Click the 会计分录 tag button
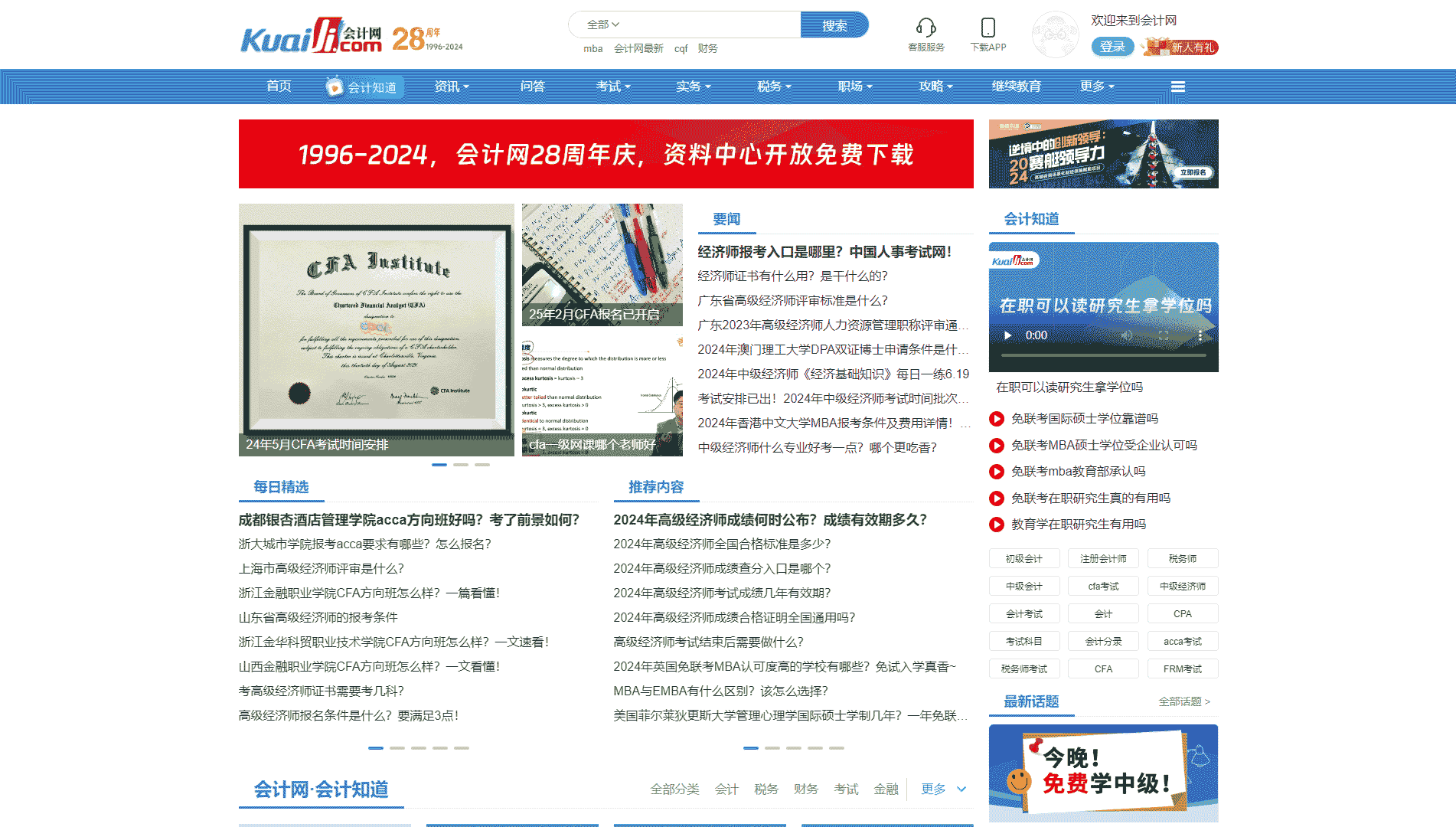Screen dimensions: 1456x827 tap(1103, 642)
